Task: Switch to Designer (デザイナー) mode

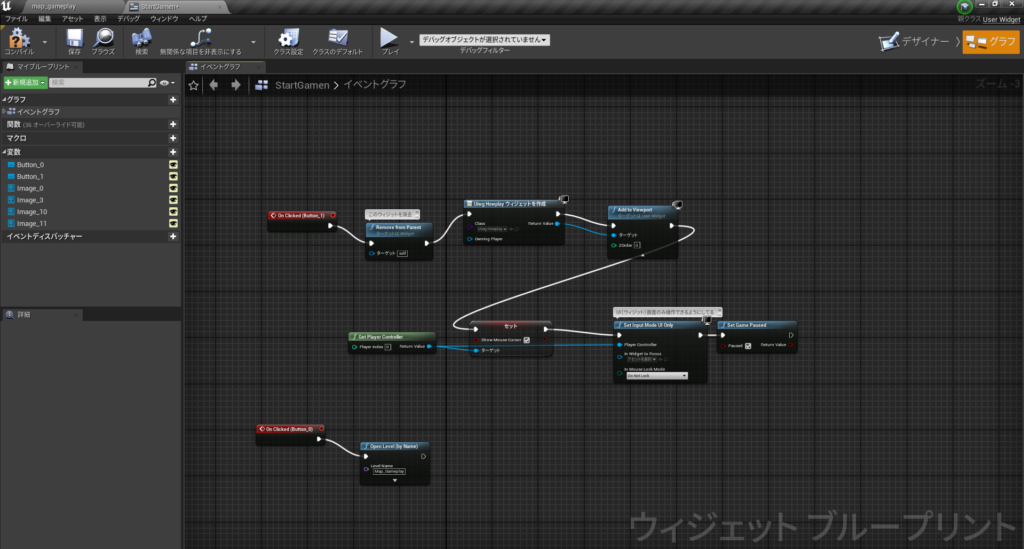Action: [x=916, y=42]
